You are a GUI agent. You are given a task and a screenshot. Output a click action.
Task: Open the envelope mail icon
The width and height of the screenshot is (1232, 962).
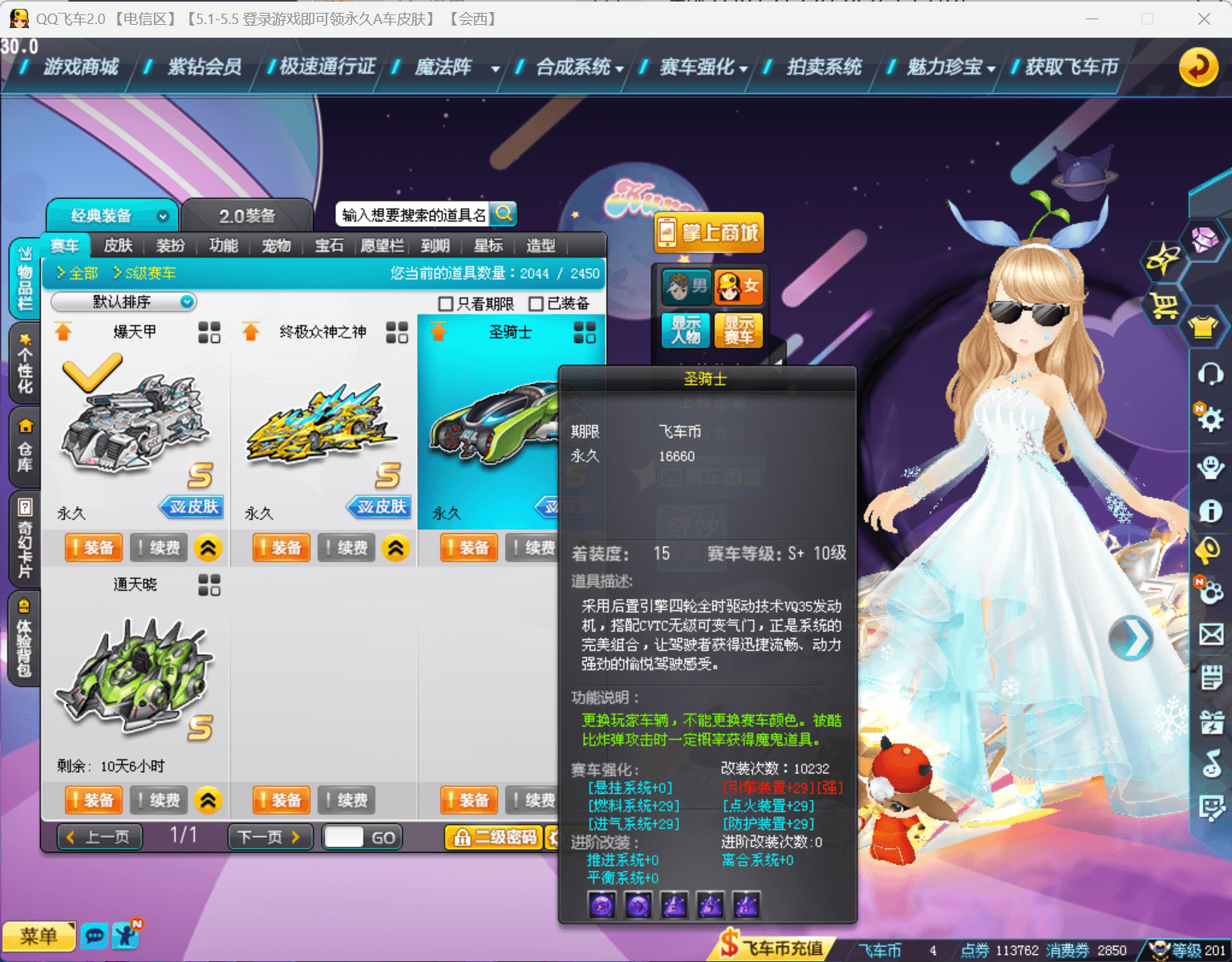click(1211, 635)
